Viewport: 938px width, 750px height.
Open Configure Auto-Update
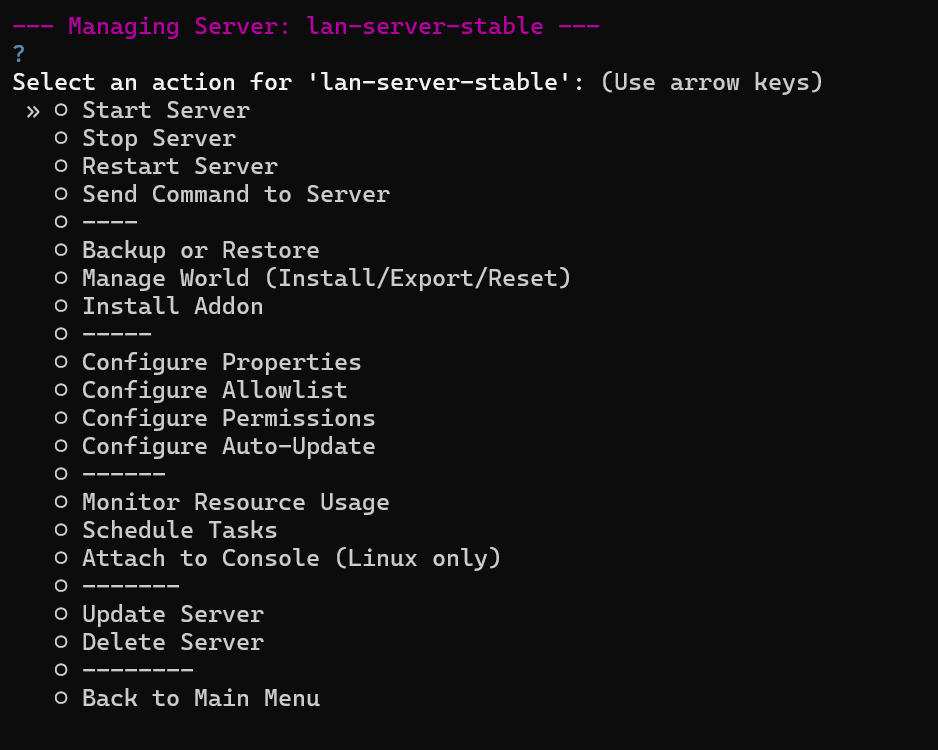(228, 446)
